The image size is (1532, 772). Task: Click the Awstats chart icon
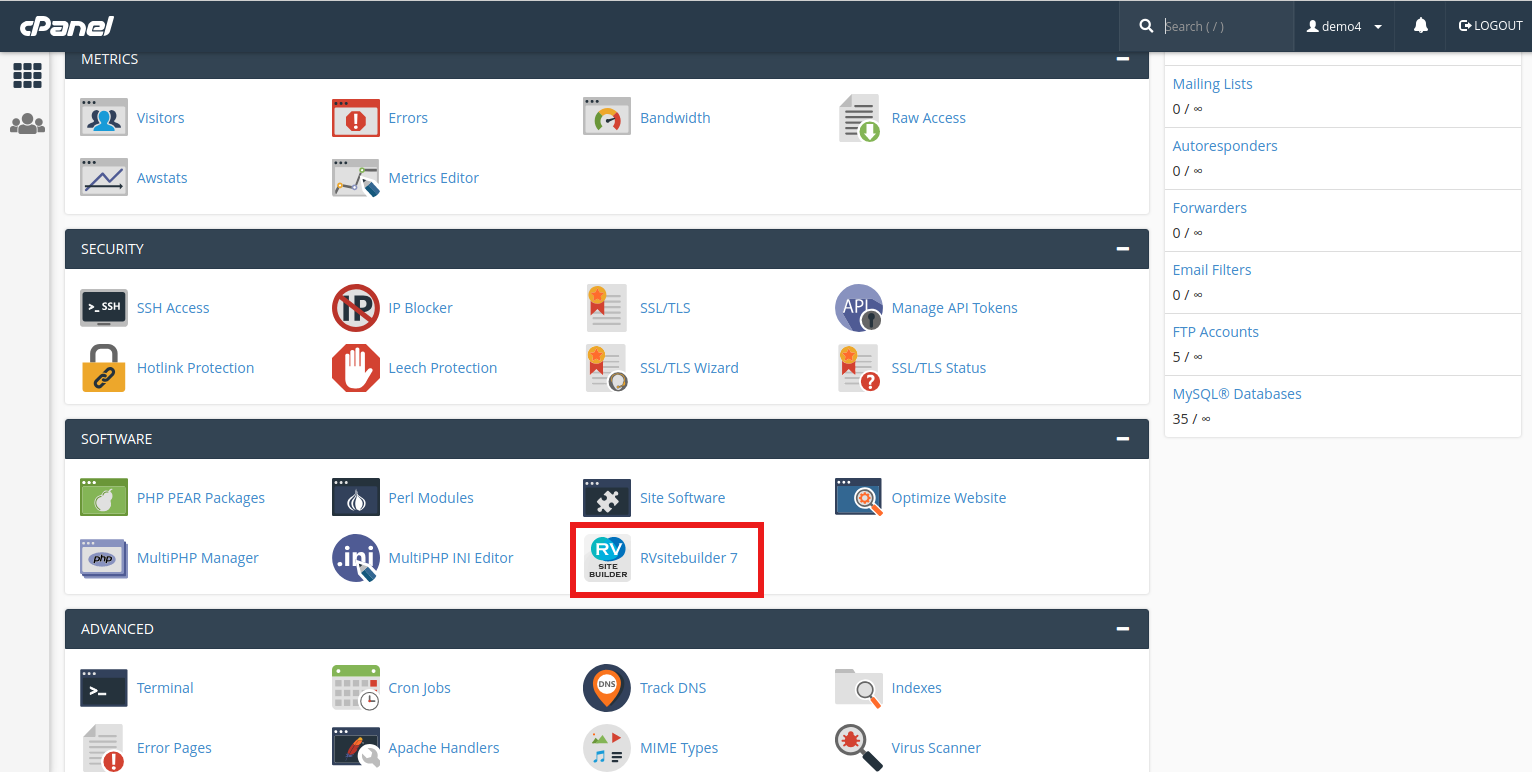pos(104,178)
